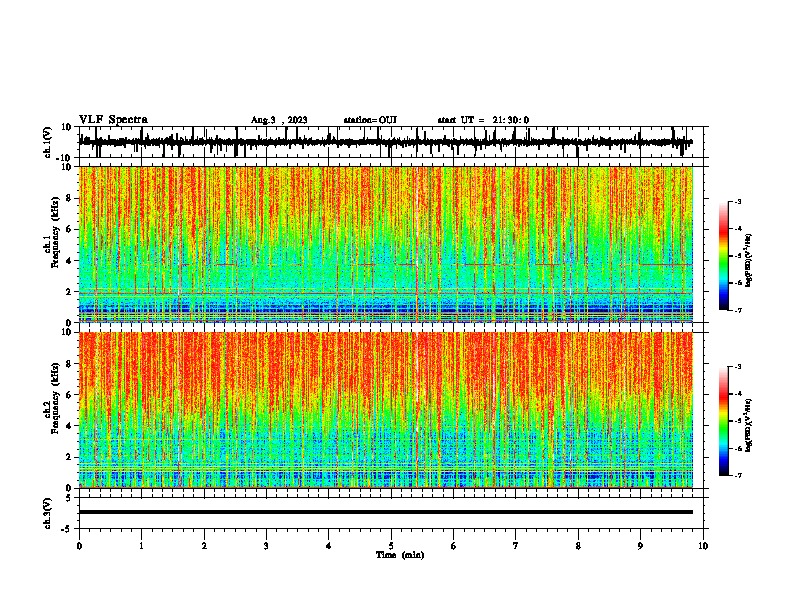Click the time axis tick label '0'
Image resolution: width=792 pixels, height=612 pixels.
click(79, 545)
